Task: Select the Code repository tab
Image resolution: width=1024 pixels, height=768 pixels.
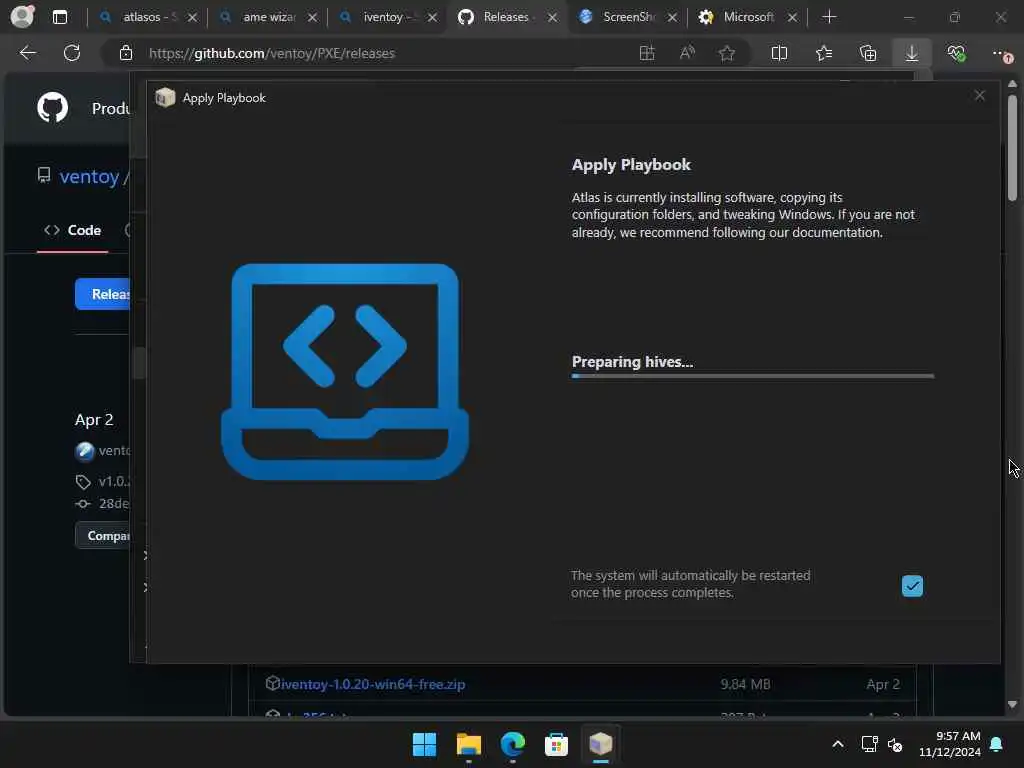Action: (x=72, y=230)
